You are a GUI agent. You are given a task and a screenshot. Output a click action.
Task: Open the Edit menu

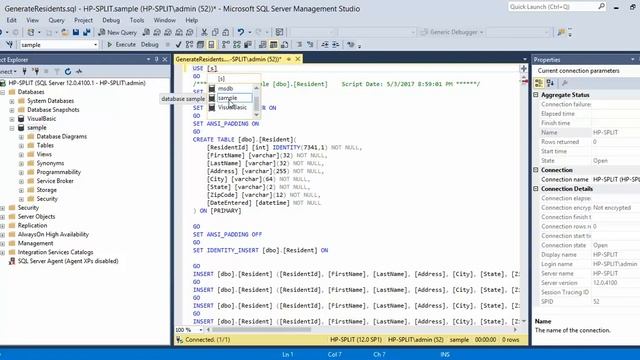coord(11,20)
